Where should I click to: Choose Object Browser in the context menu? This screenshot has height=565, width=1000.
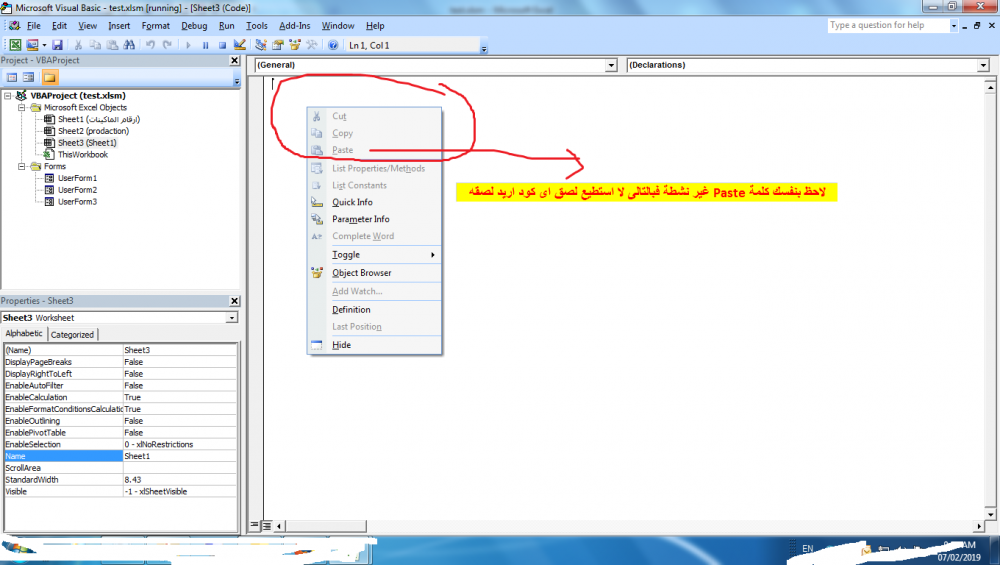375,273
